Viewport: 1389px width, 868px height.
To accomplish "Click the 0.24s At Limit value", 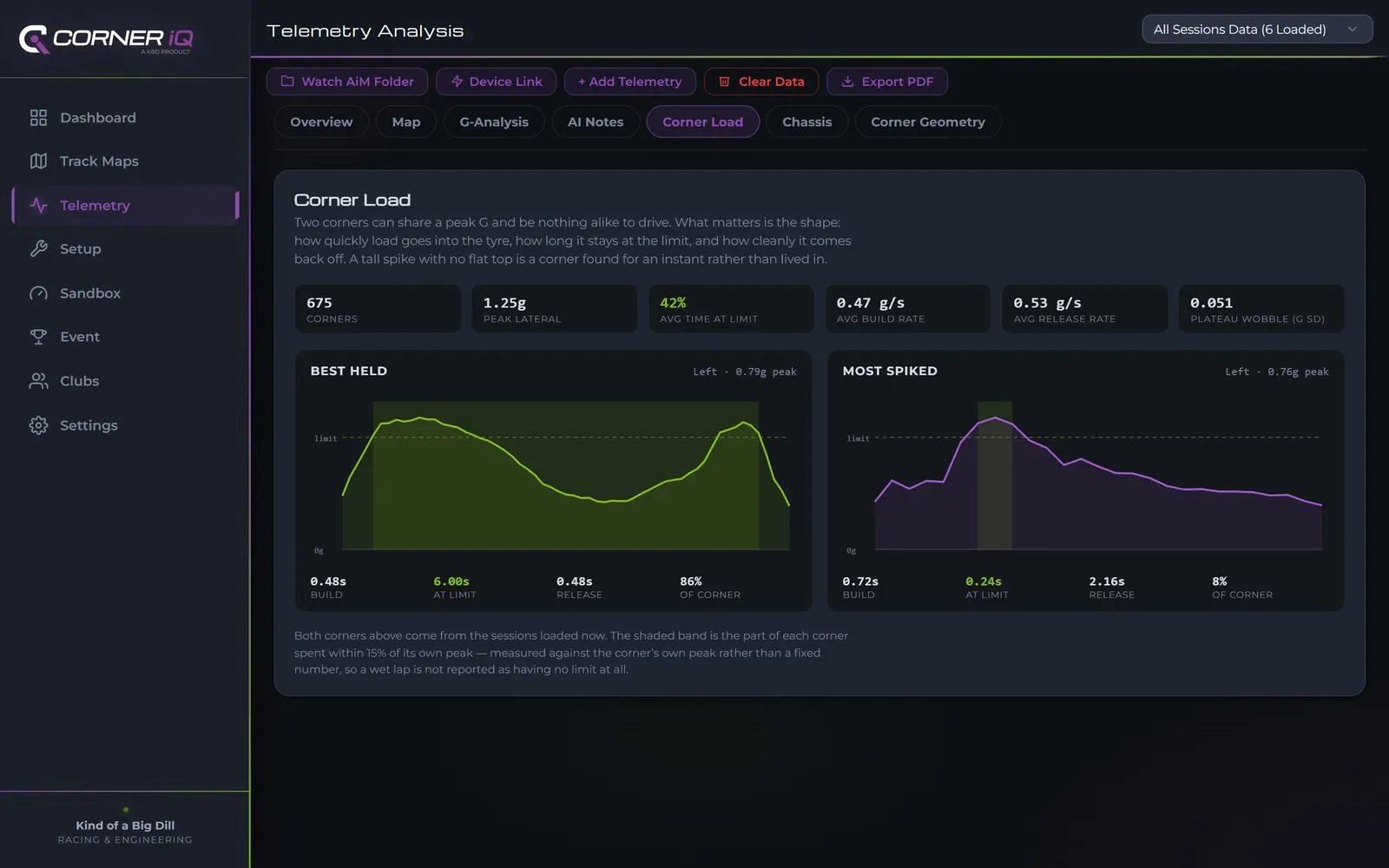I will coord(984,581).
